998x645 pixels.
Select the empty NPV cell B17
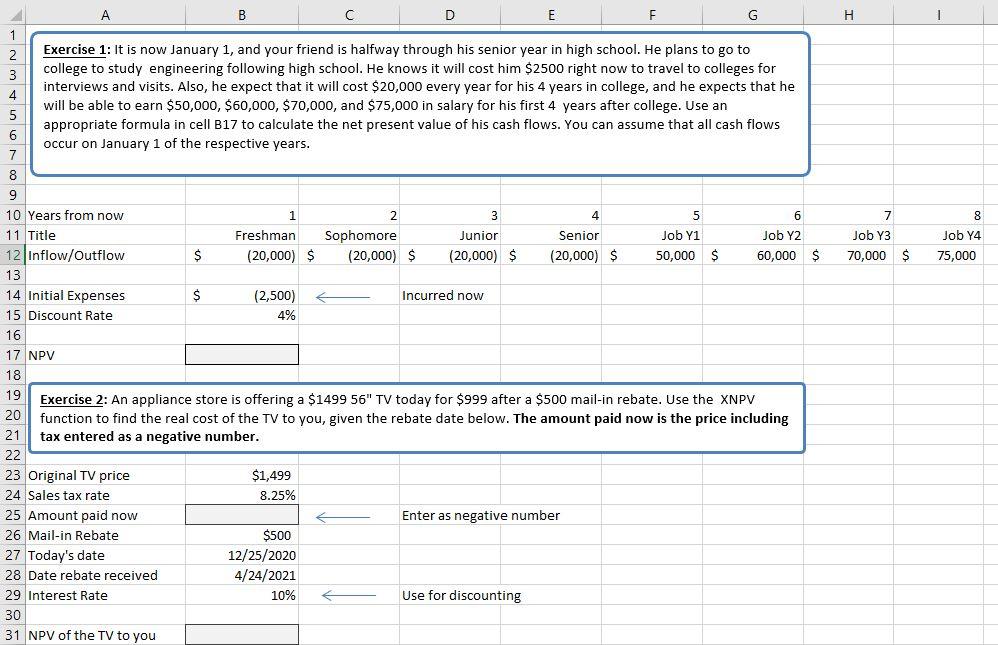click(x=241, y=354)
